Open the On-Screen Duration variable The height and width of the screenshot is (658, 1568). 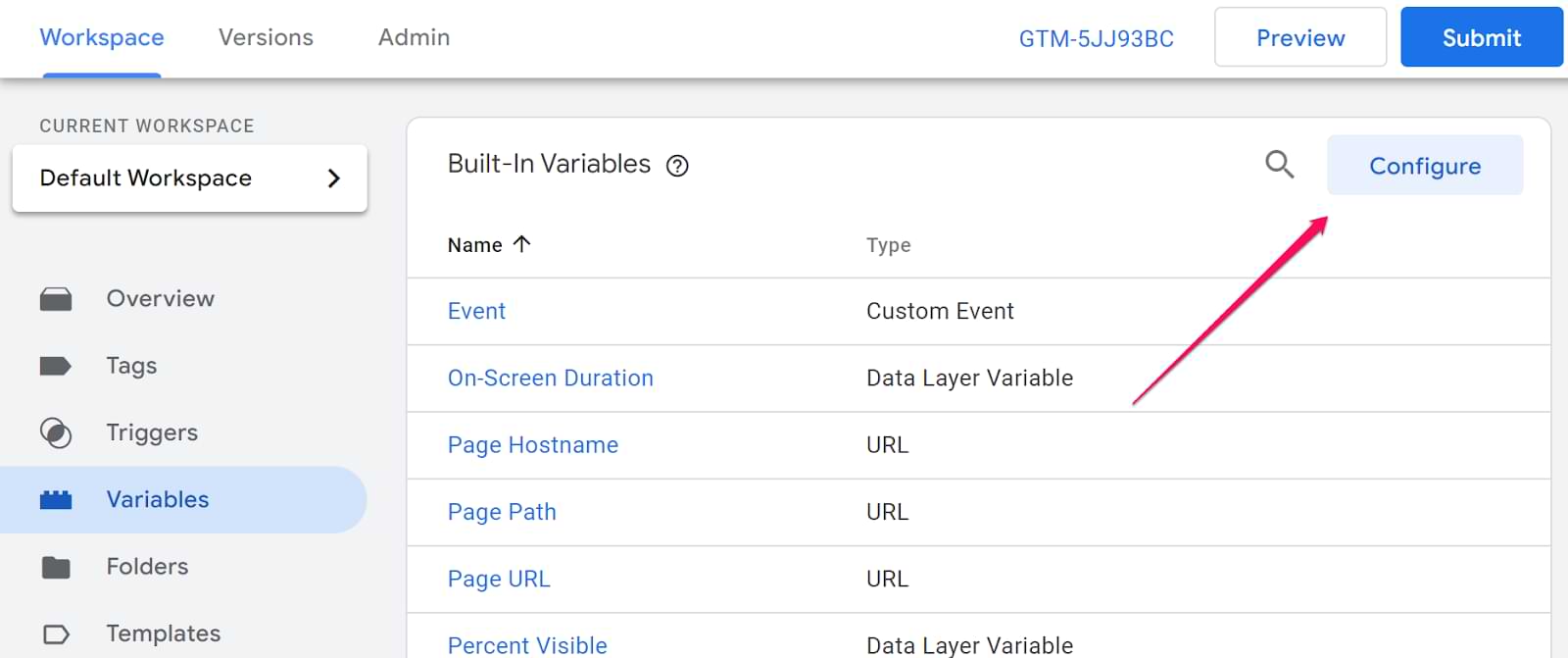point(550,379)
